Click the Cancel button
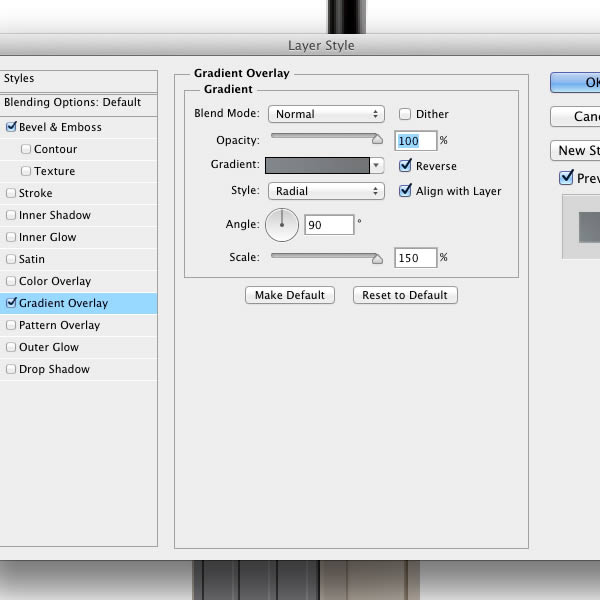Viewport: 600px width, 600px height. [x=575, y=116]
